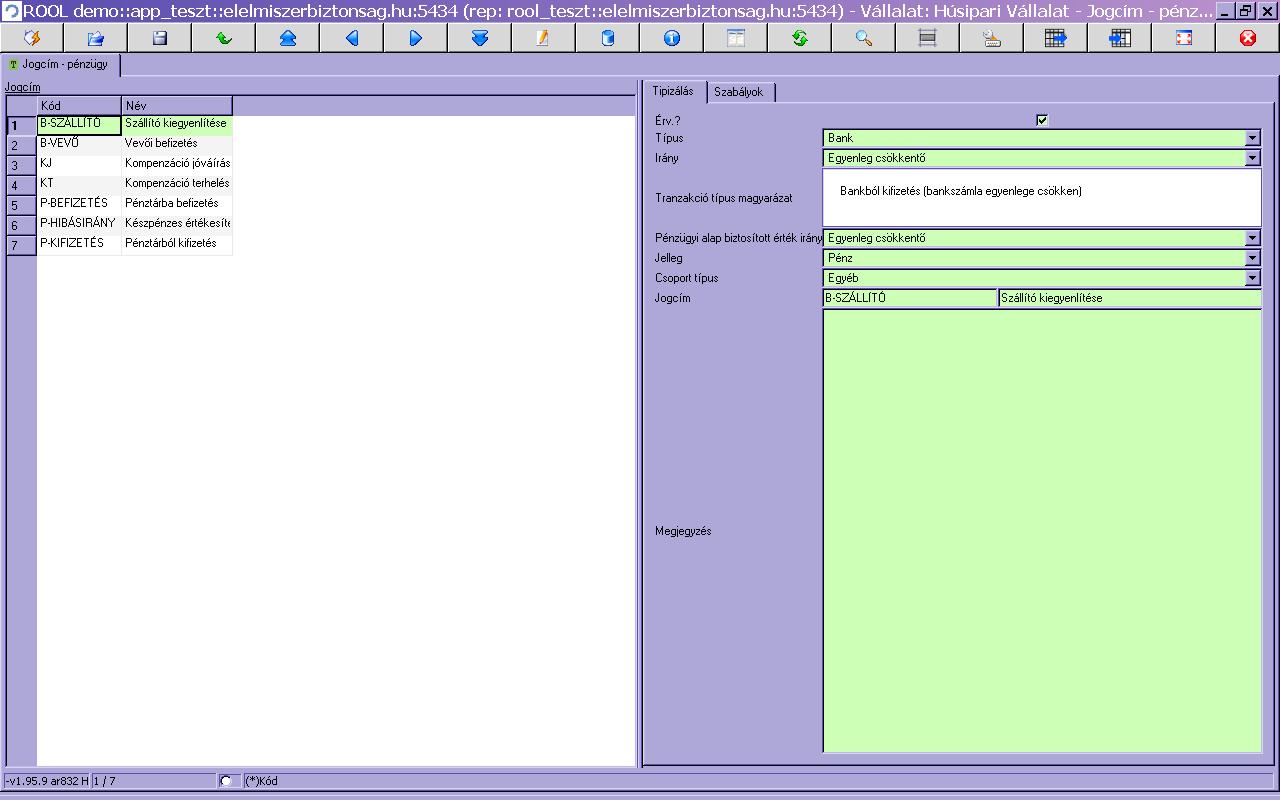Select the Tipizálás tab
This screenshot has width=1280, height=800.
673,91
